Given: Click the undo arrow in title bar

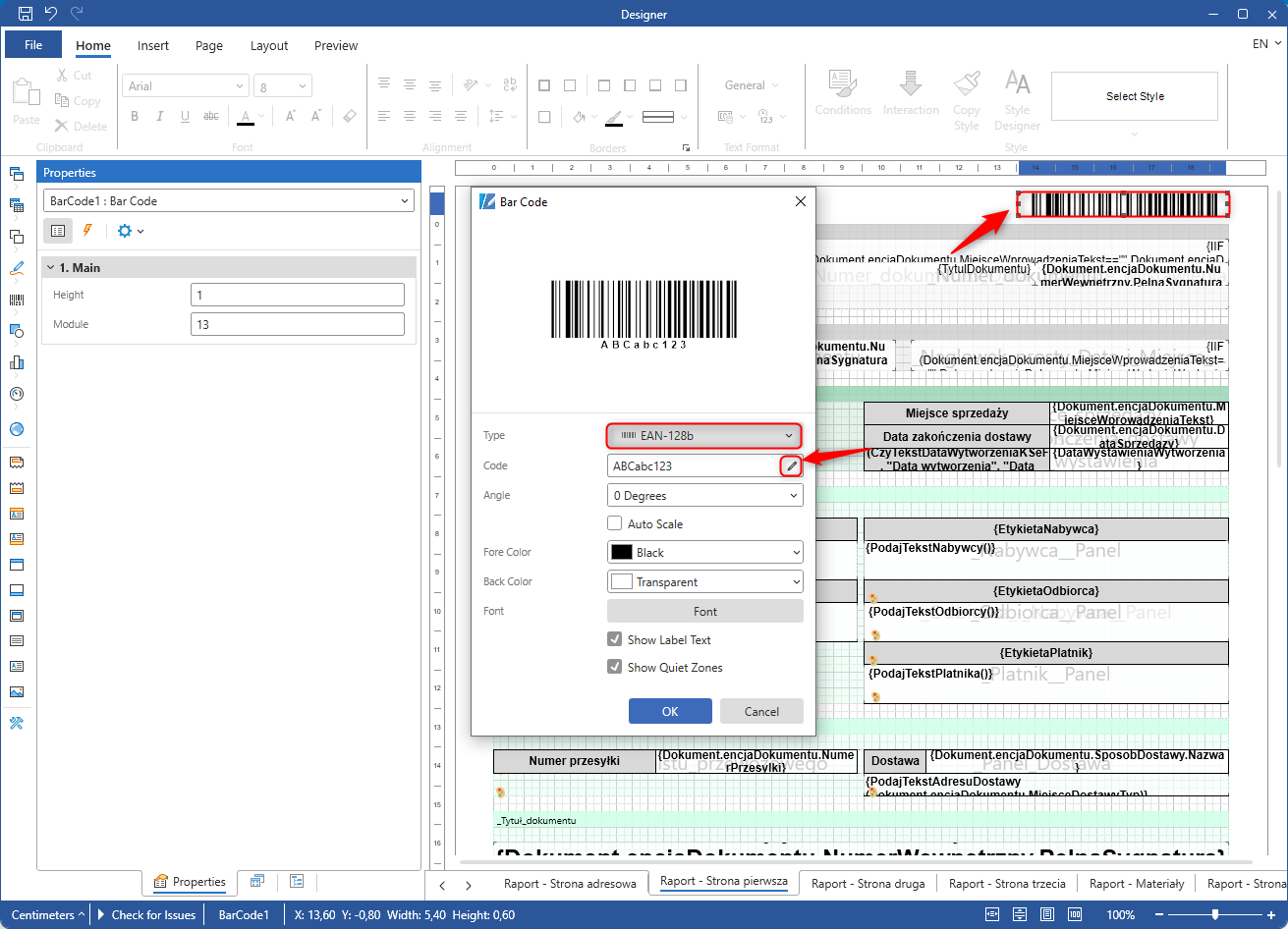Looking at the screenshot, I should (x=51, y=14).
